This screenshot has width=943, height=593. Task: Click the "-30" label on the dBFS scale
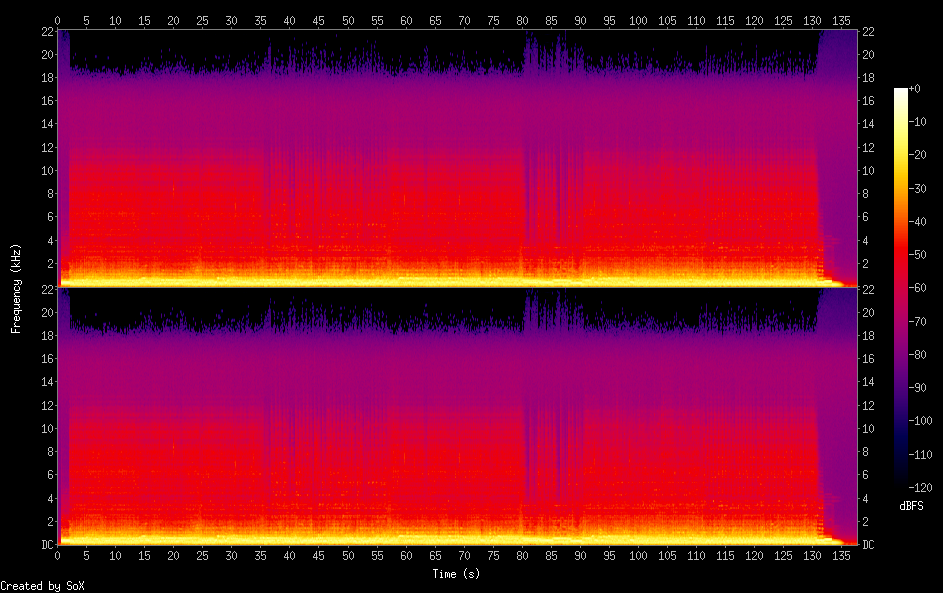click(918, 189)
